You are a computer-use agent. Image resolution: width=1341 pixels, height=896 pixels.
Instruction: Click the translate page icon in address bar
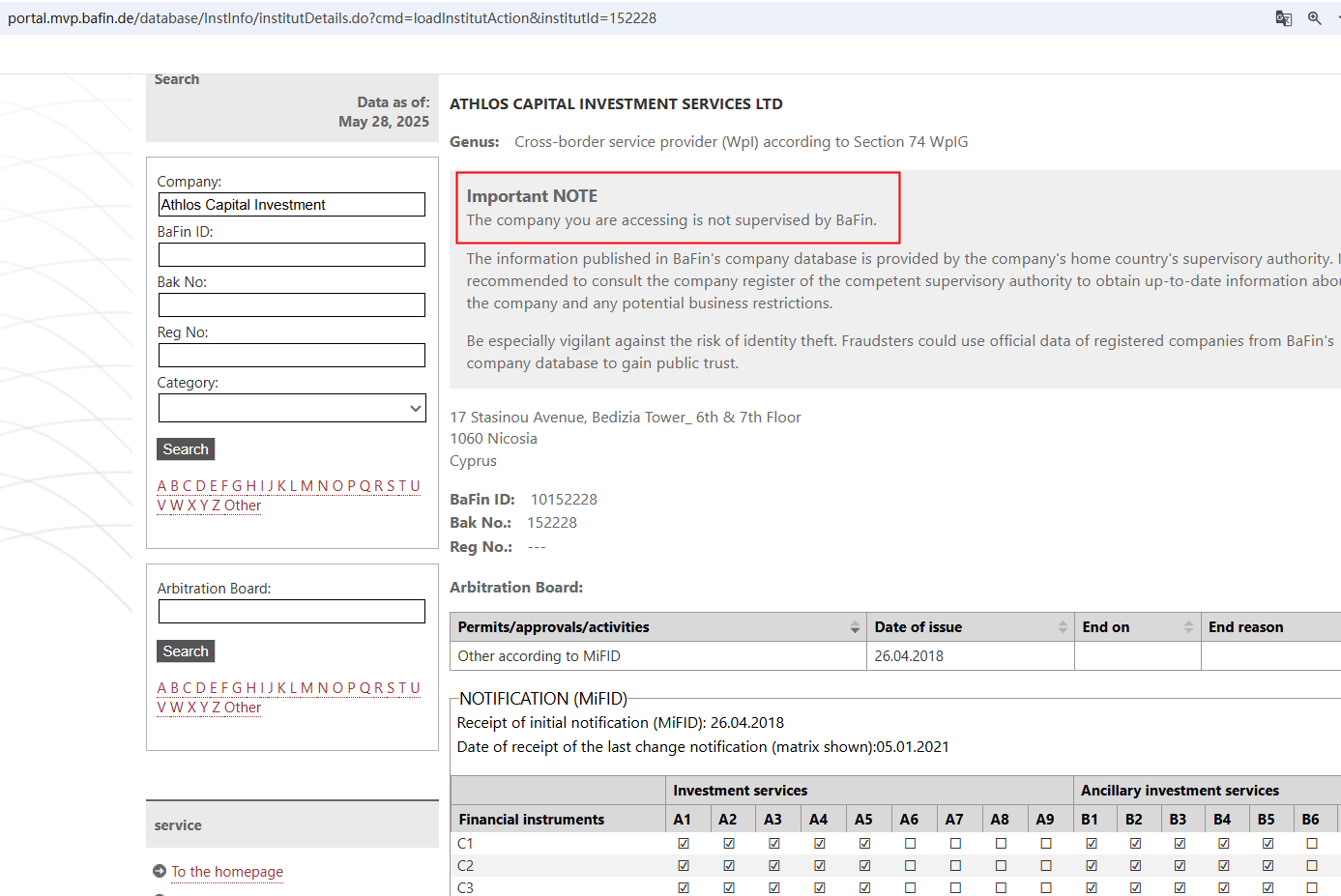[x=1283, y=18]
